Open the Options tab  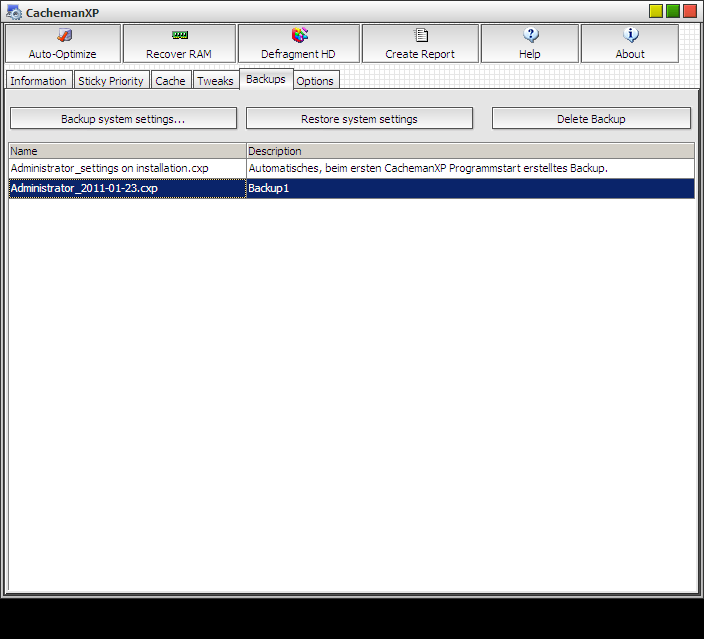315,81
